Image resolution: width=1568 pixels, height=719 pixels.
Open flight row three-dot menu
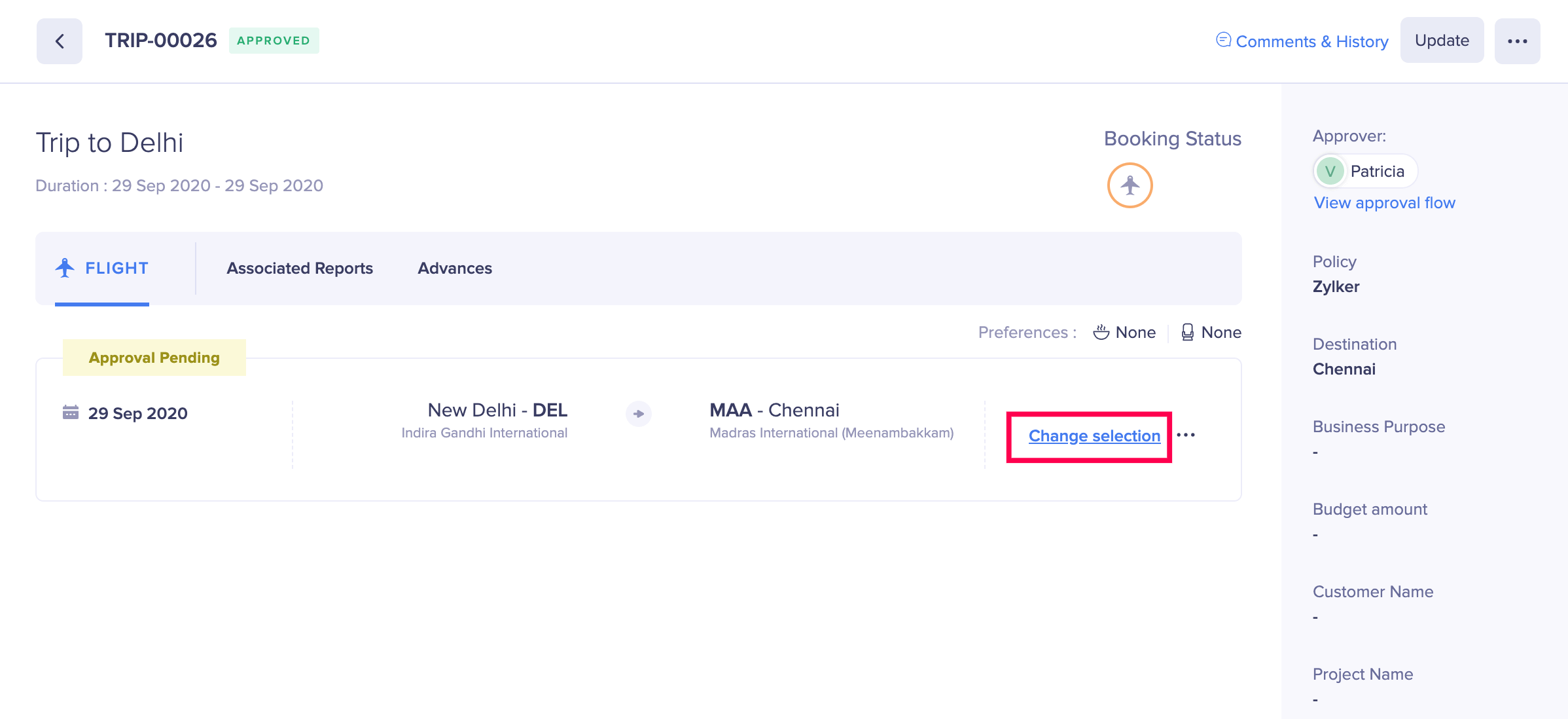point(1186,435)
